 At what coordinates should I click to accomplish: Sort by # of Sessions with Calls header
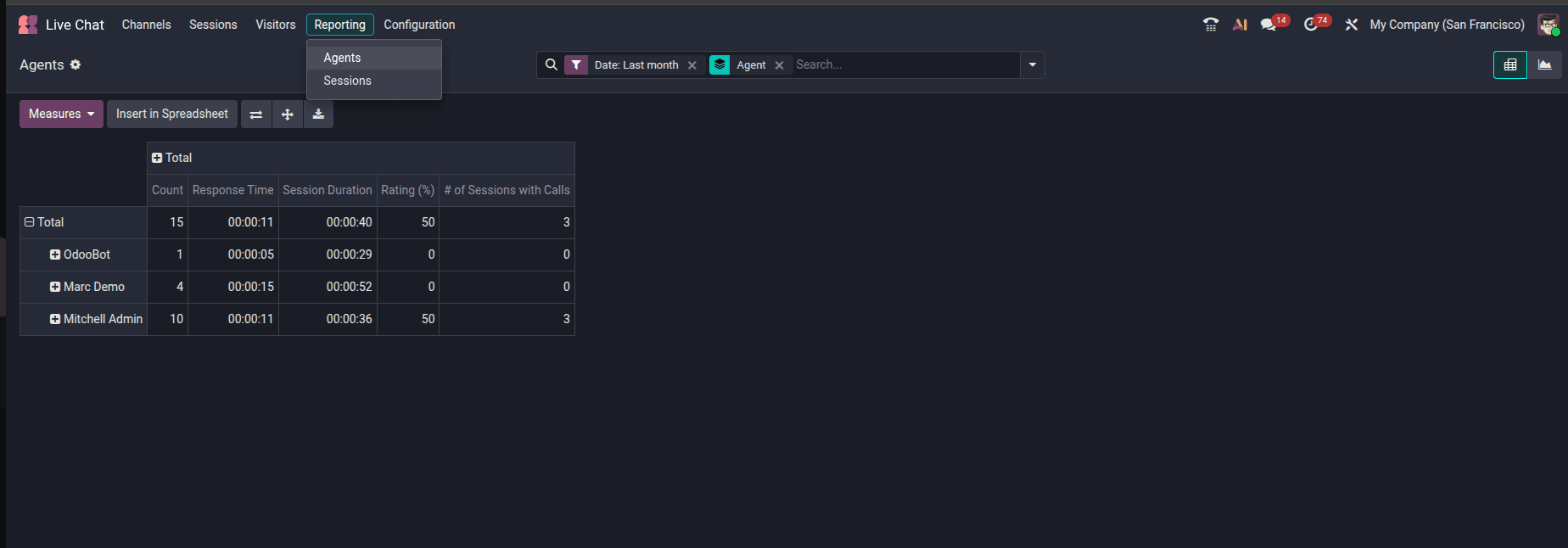pos(507,190)
